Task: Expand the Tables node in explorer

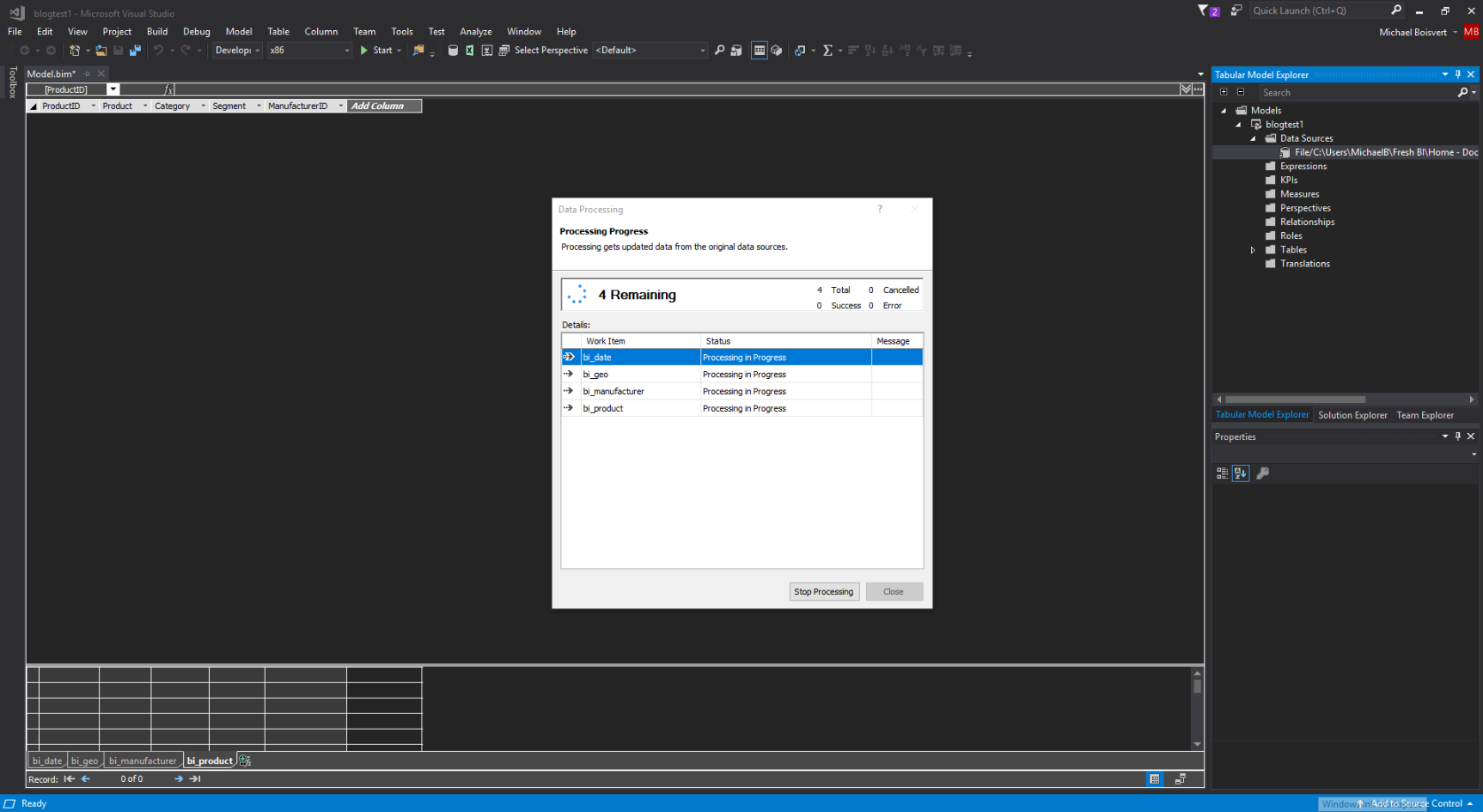Action: click(1253, 250)
